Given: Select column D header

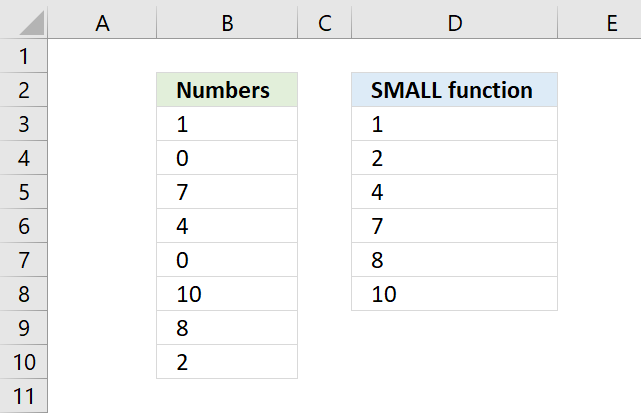Looking at the screenshot, I should [454, 23].
